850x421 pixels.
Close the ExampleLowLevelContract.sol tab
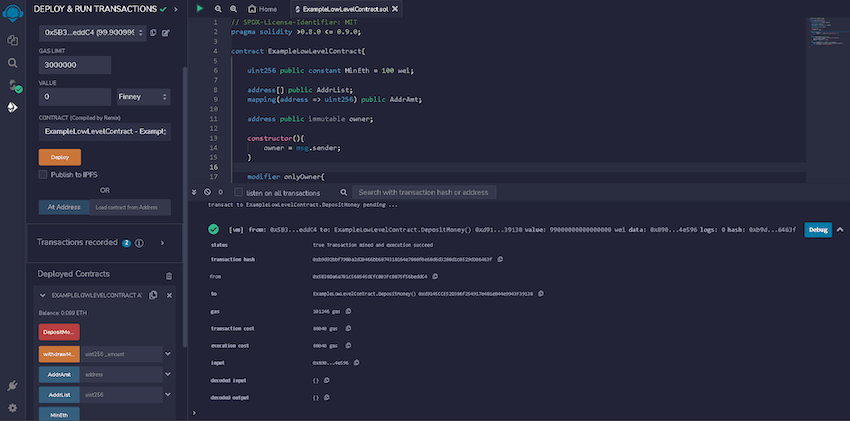[395, 9]
